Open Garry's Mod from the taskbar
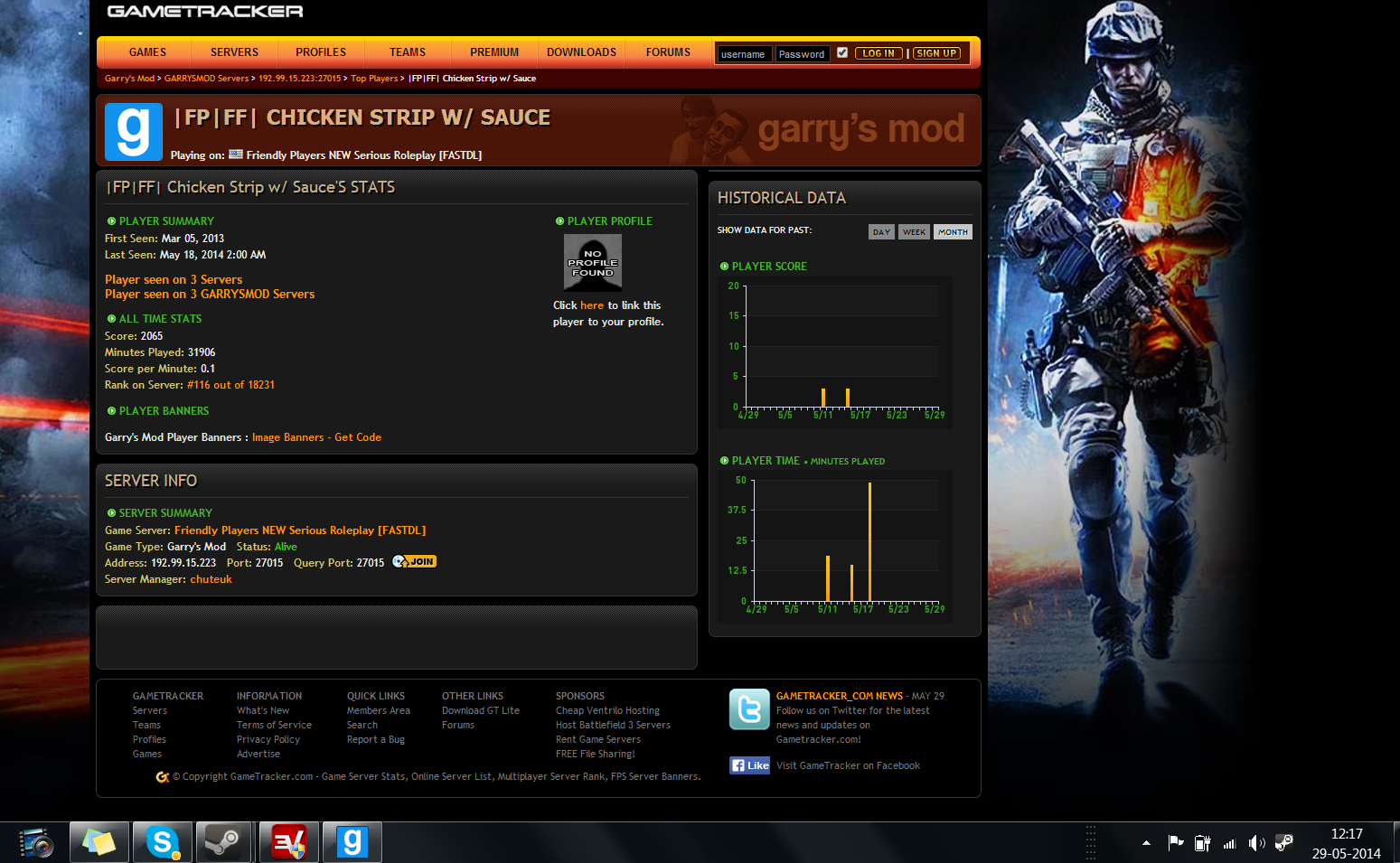Viewport: 1400px width, 863px height. [x=352, y=843]
